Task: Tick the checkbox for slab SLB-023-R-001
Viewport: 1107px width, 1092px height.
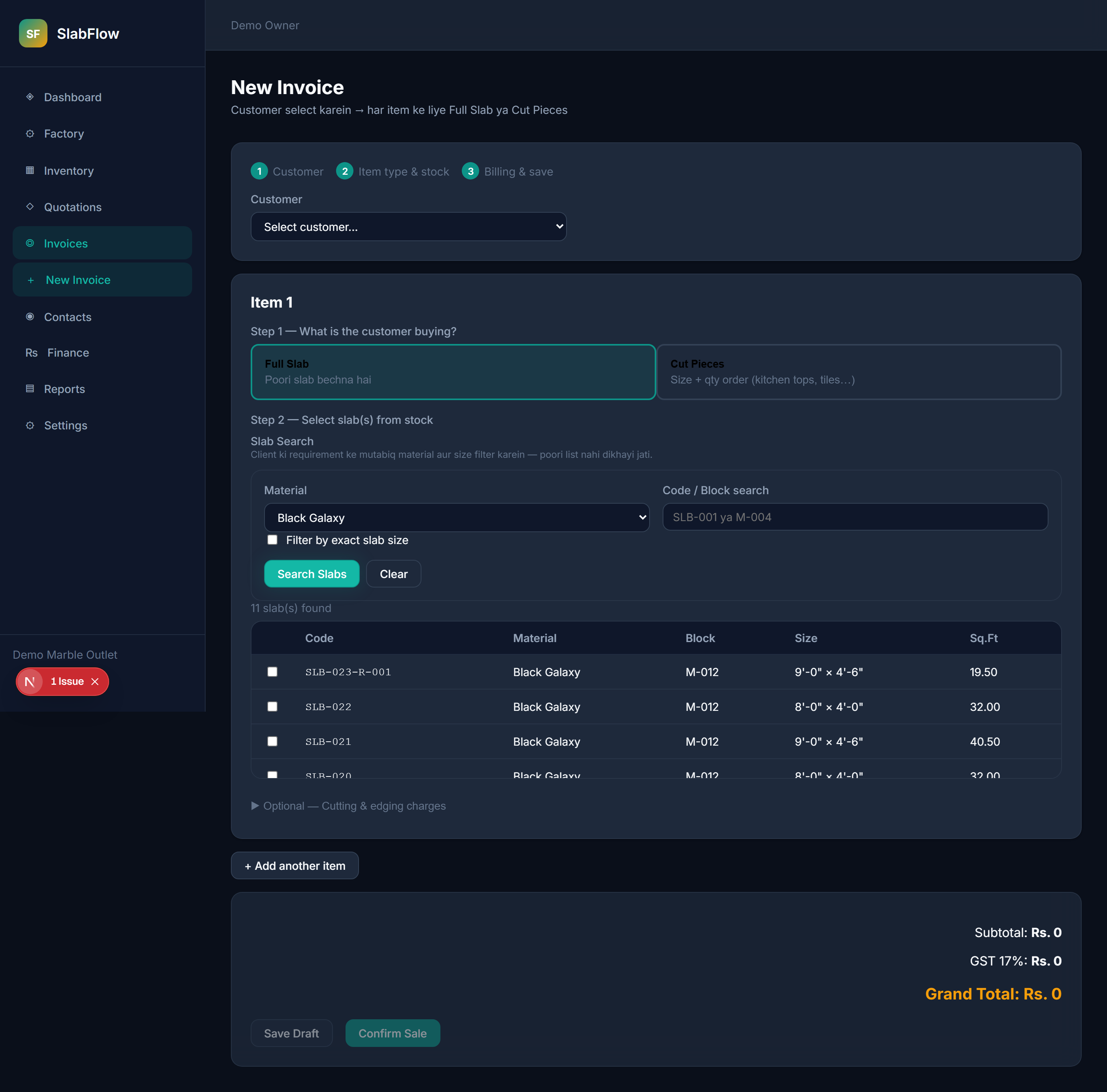Action: point(272,671)
